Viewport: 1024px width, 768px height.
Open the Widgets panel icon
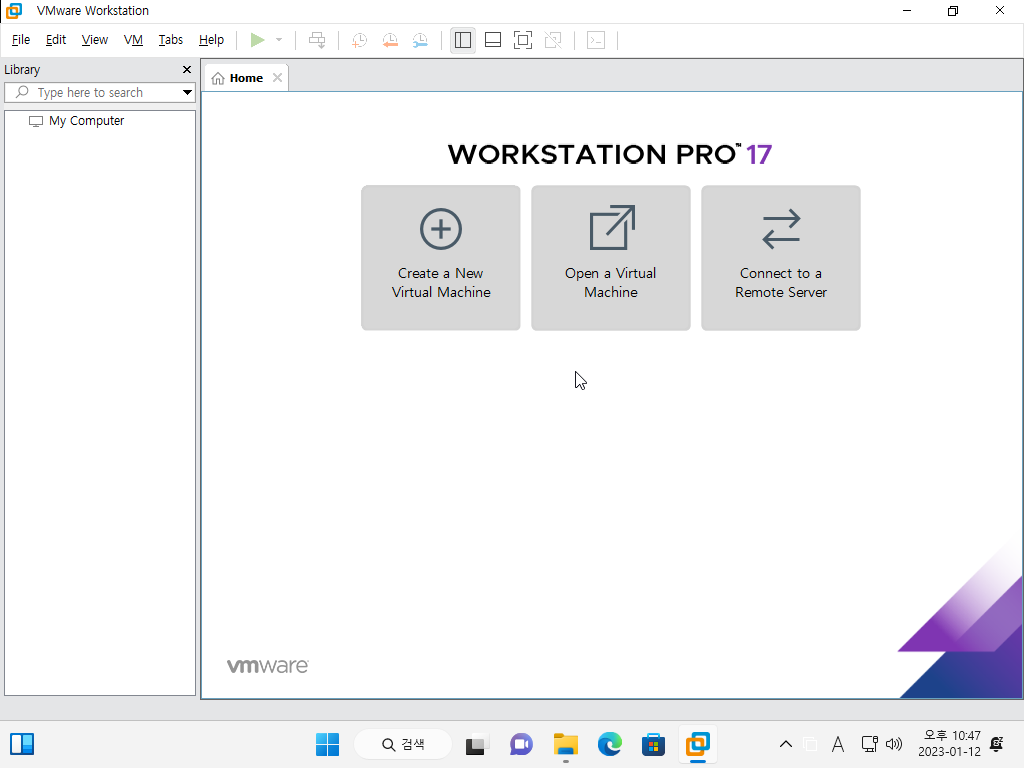22,744
